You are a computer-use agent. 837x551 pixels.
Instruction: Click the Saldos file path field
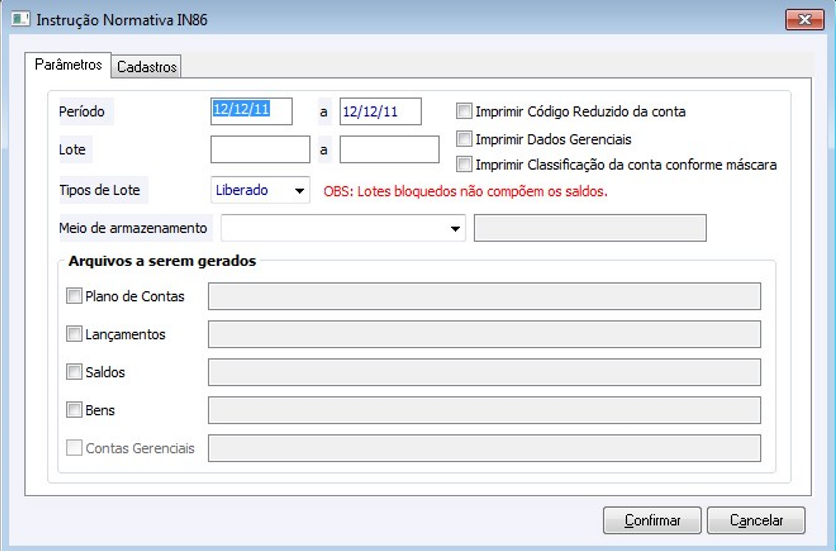pos(484,372)
